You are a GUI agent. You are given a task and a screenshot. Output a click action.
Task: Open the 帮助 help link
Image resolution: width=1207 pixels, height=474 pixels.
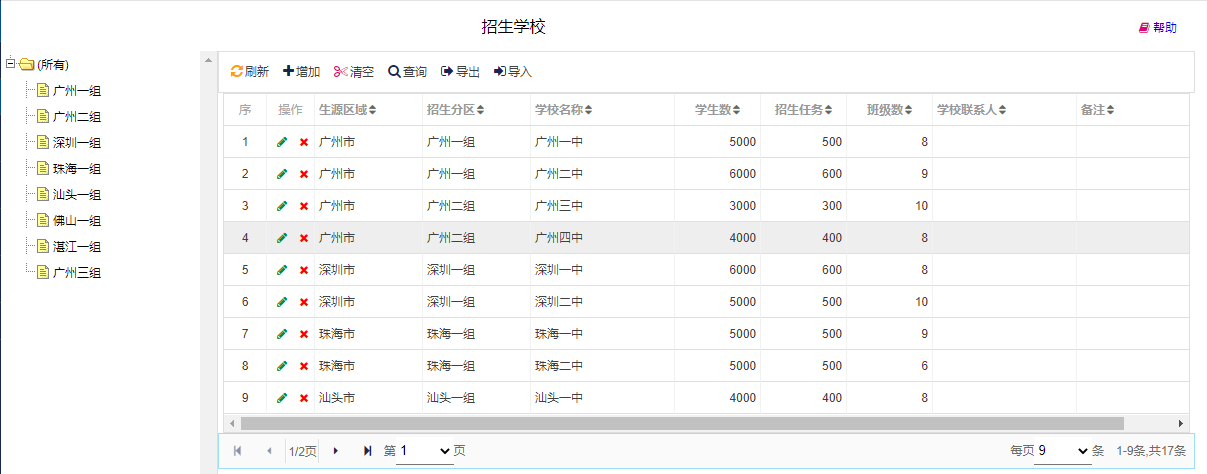1157,28
